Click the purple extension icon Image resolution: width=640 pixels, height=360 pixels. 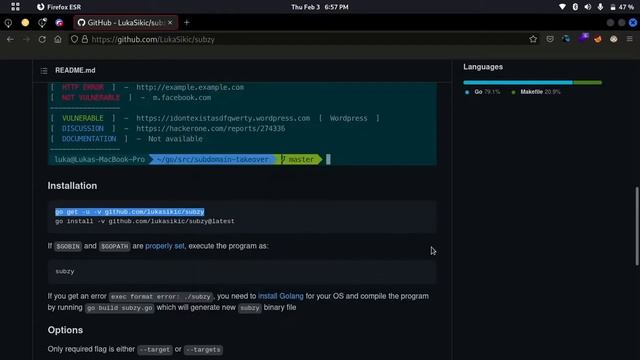(x=583, y=38)
